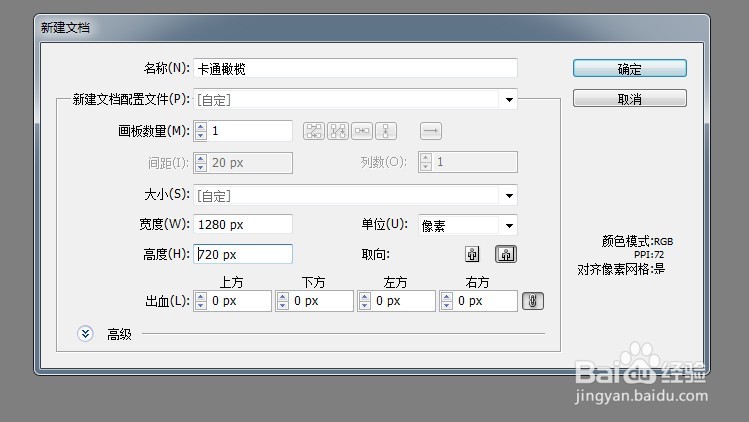Click the 画板数量 input field
Image resolution: width=749 pixels, height=422 pixels.
pyautogui.click(x=249, y=131)
